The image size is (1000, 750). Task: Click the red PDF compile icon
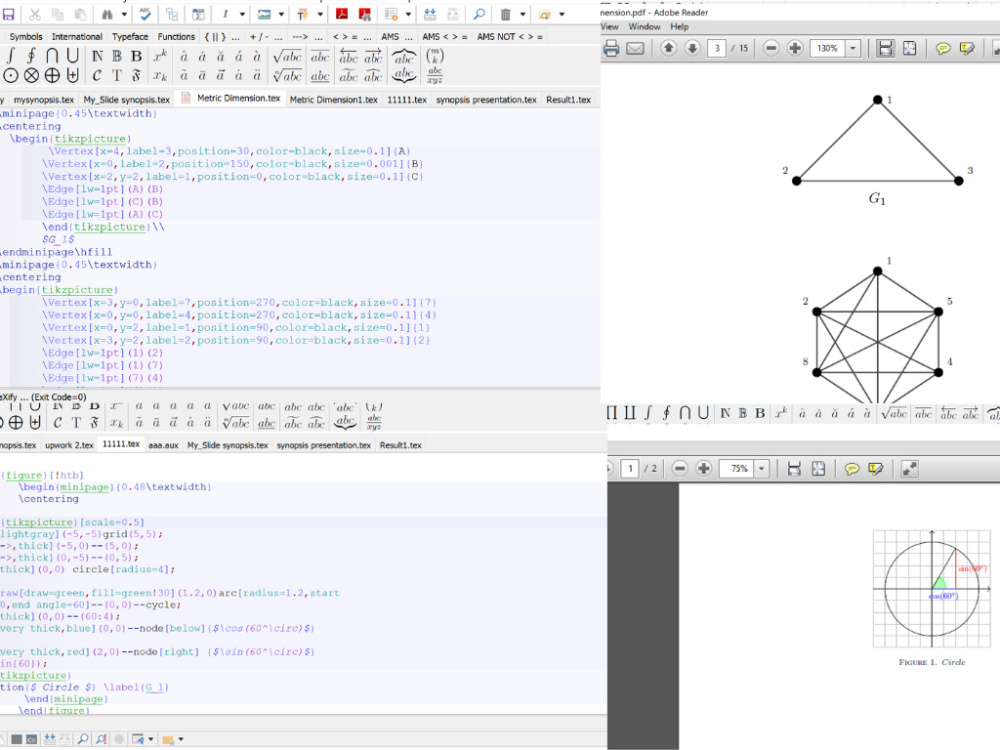click(342, 14)
